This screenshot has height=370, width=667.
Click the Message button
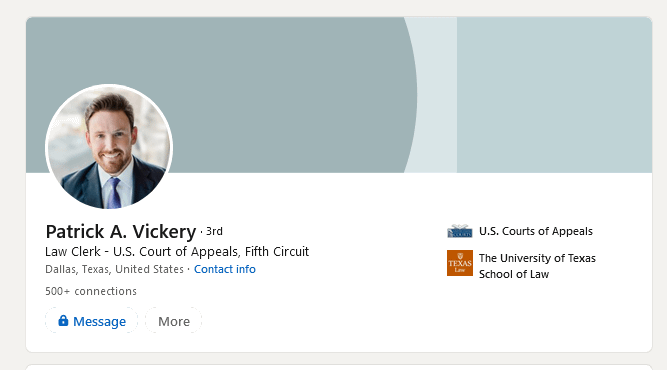click(91, 321)
